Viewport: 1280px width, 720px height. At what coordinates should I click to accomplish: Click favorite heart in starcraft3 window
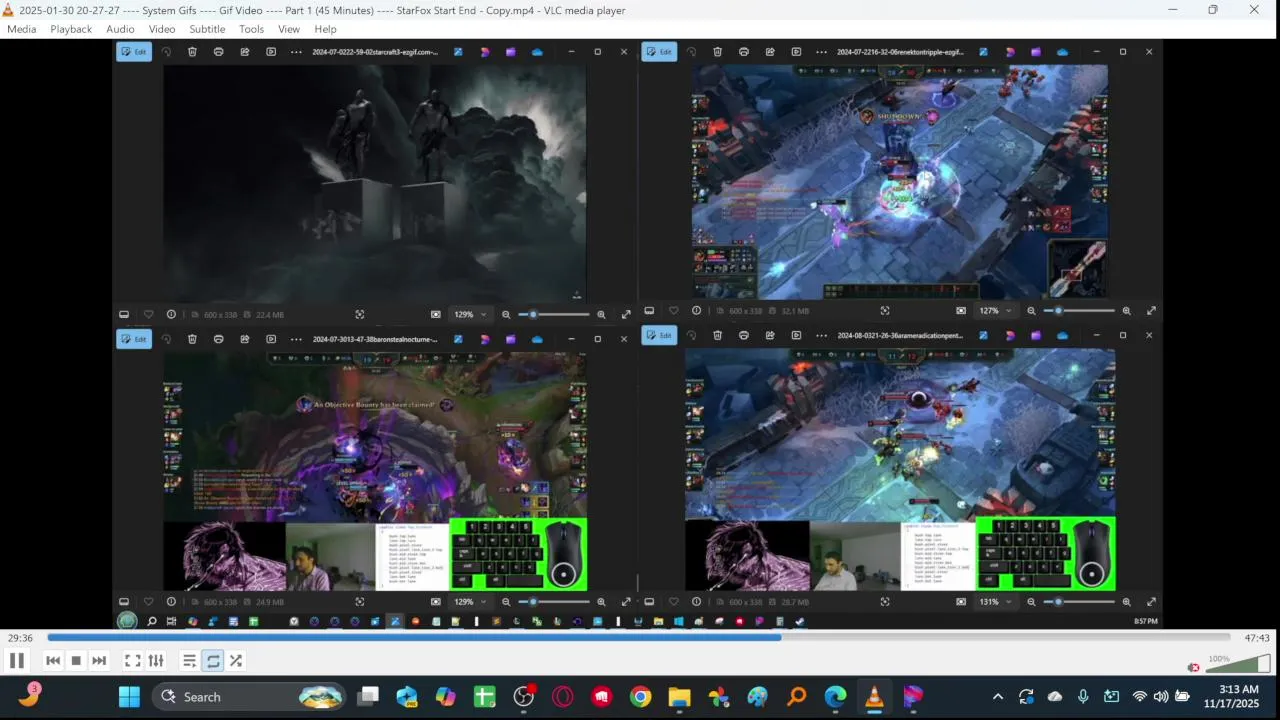[148, 314]
